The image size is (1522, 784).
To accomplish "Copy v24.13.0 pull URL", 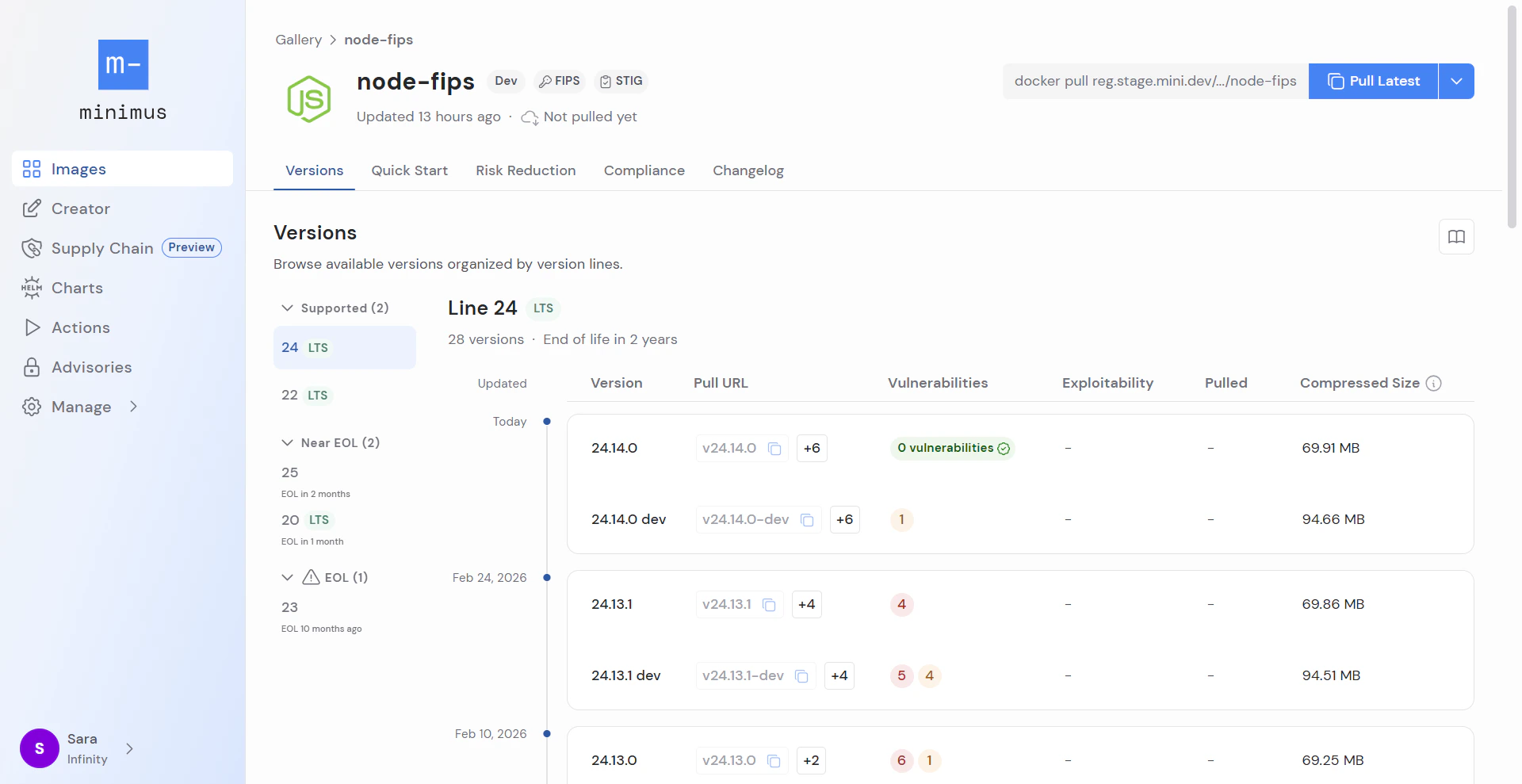I will [x=774, y=761].
